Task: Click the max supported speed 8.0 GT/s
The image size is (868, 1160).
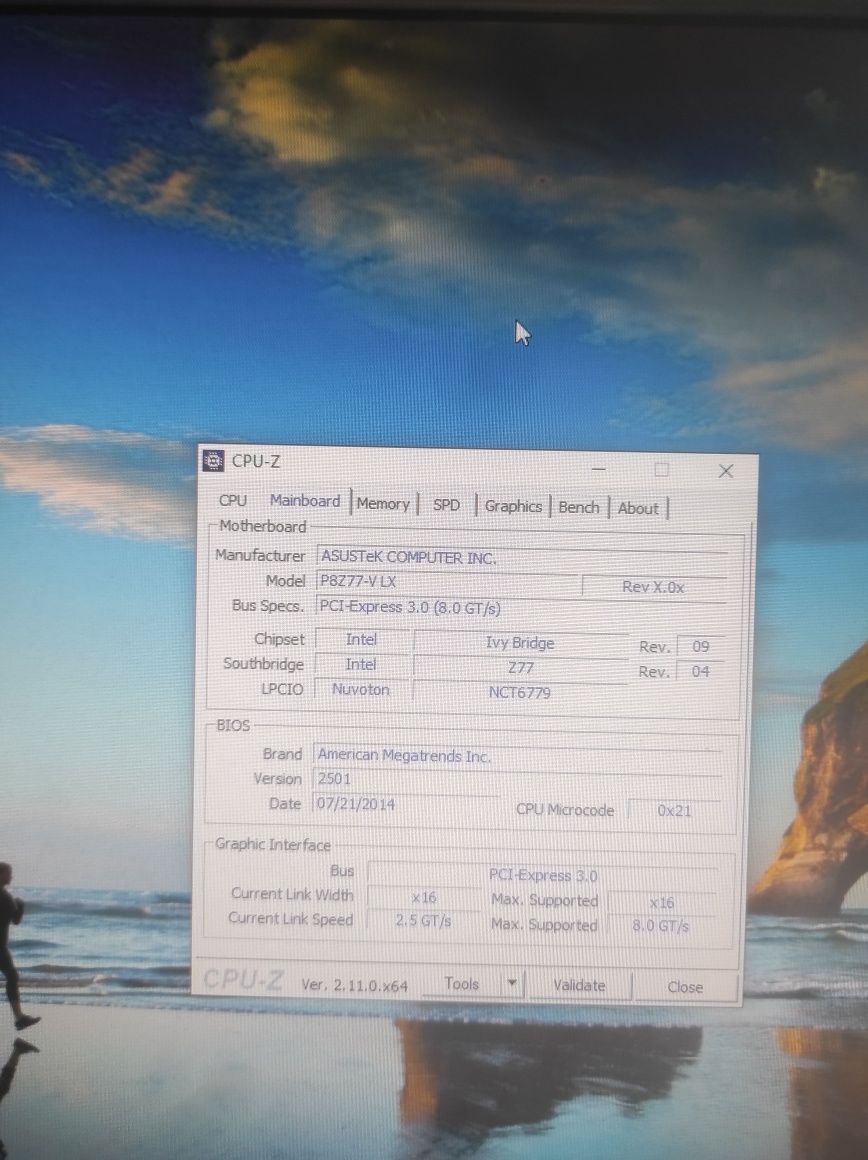Action: point(660,926)
